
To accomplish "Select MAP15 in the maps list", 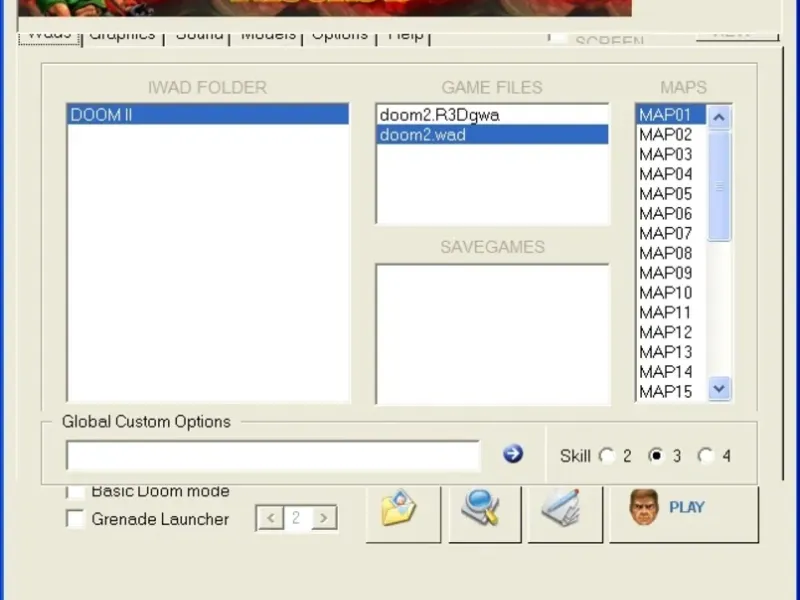I will [x=671, y=392].
